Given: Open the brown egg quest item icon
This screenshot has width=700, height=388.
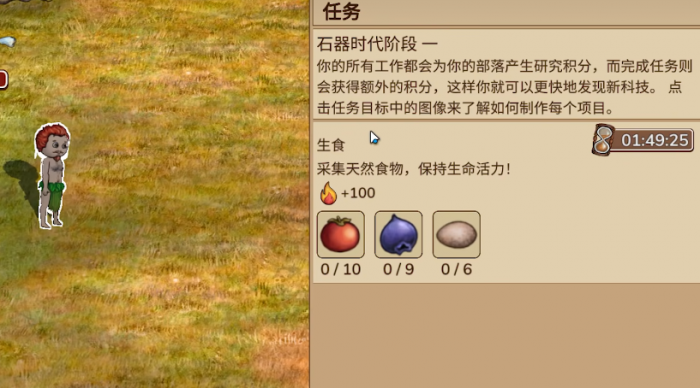Looking at the screenshot, I should pos(456,234).
